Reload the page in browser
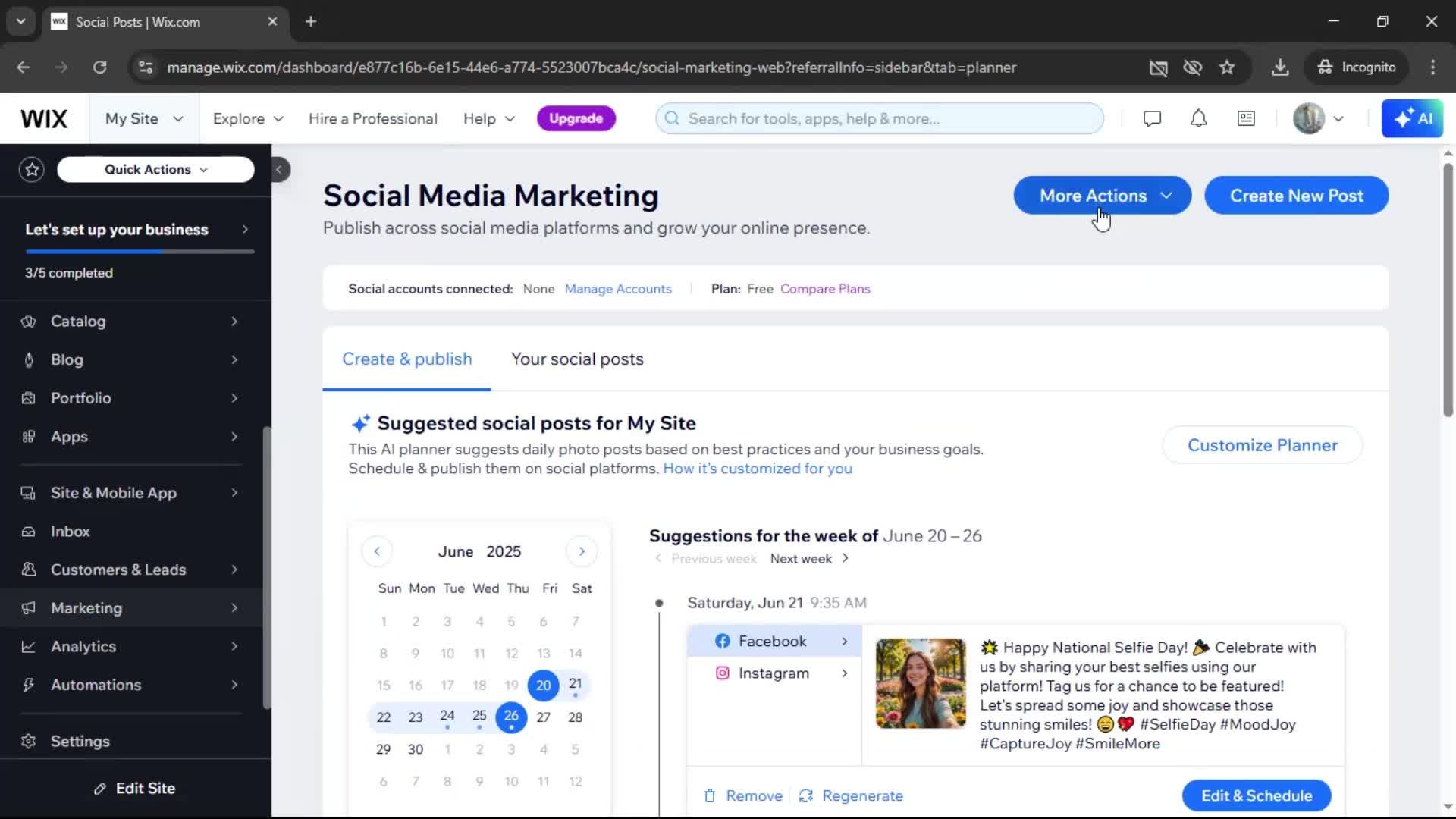The image size is (1456, 819). (99, 67)
